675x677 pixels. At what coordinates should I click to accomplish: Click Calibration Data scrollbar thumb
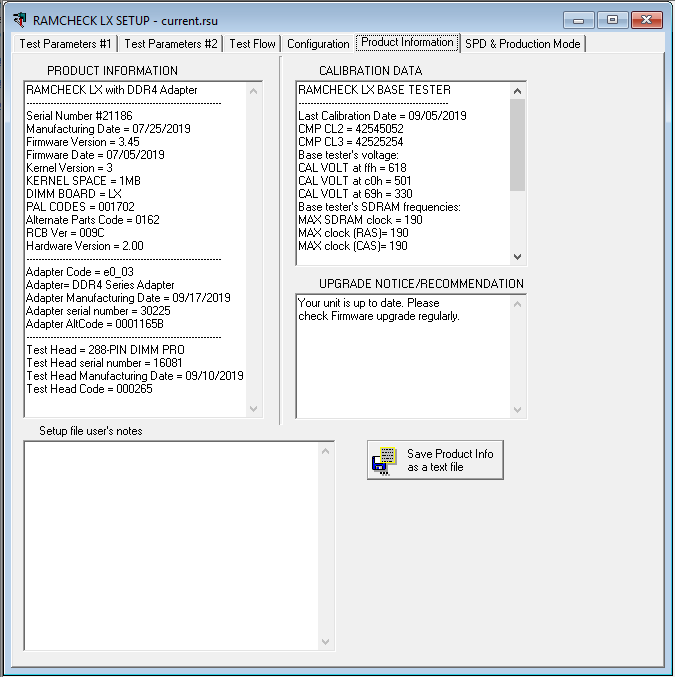[517, 145]
